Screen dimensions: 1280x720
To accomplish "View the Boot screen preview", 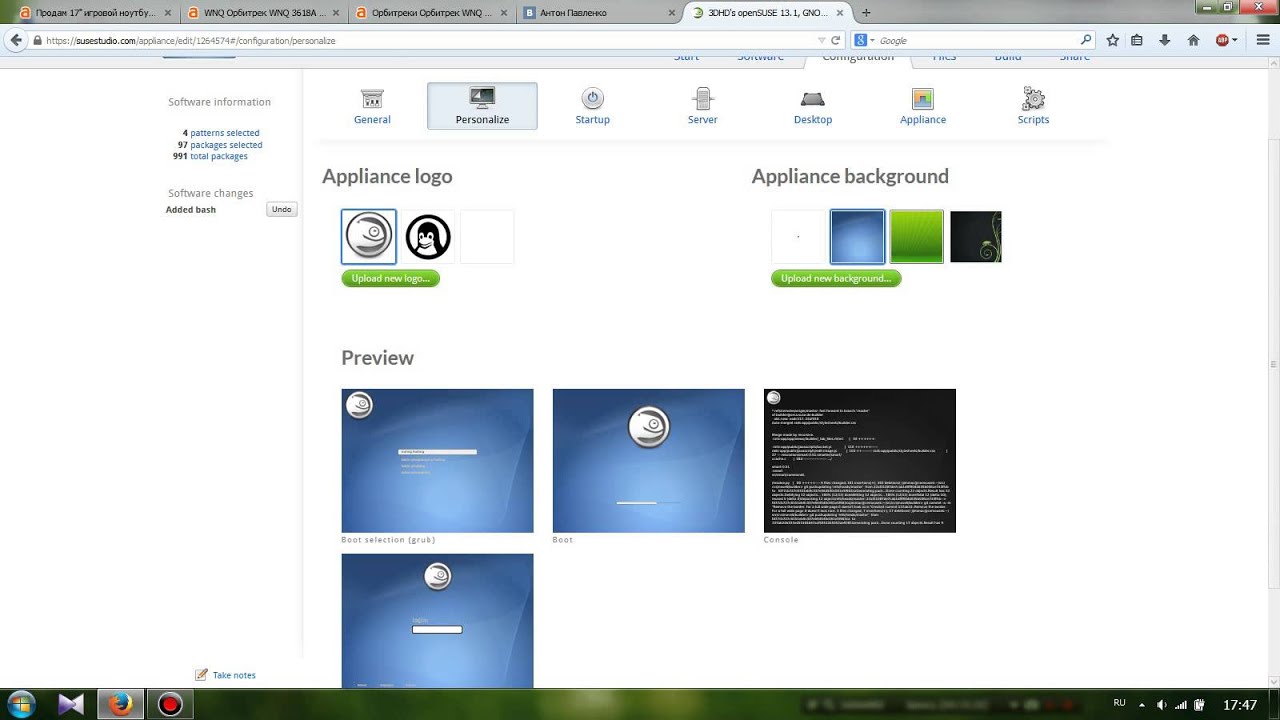I will 648,461.
